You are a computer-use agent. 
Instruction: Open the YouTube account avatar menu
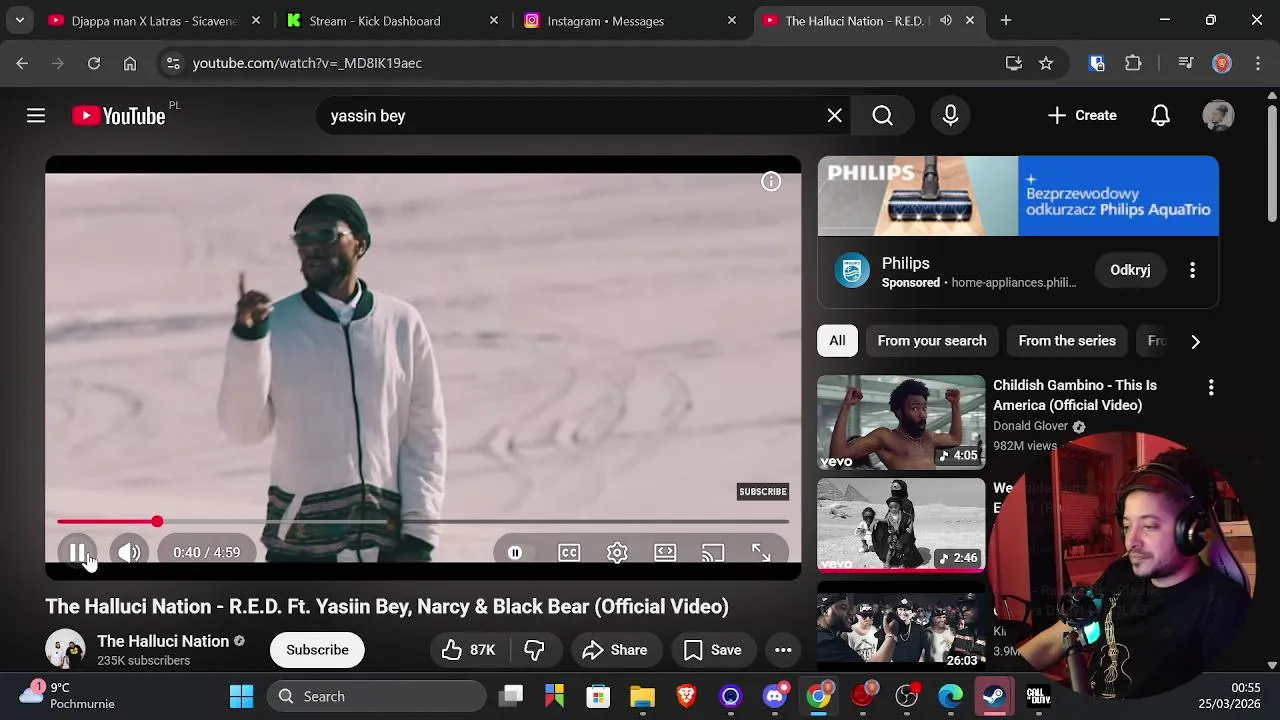pyautogui.click(x=1218, y=116)
